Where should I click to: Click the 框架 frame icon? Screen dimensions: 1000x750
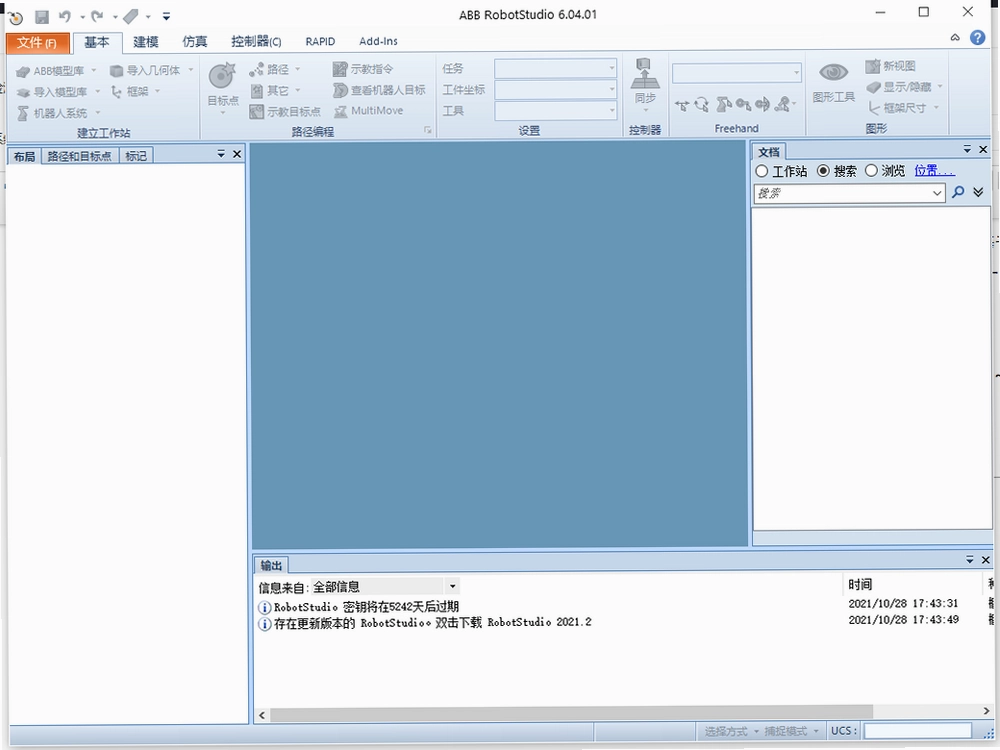[x=116, y=91]
